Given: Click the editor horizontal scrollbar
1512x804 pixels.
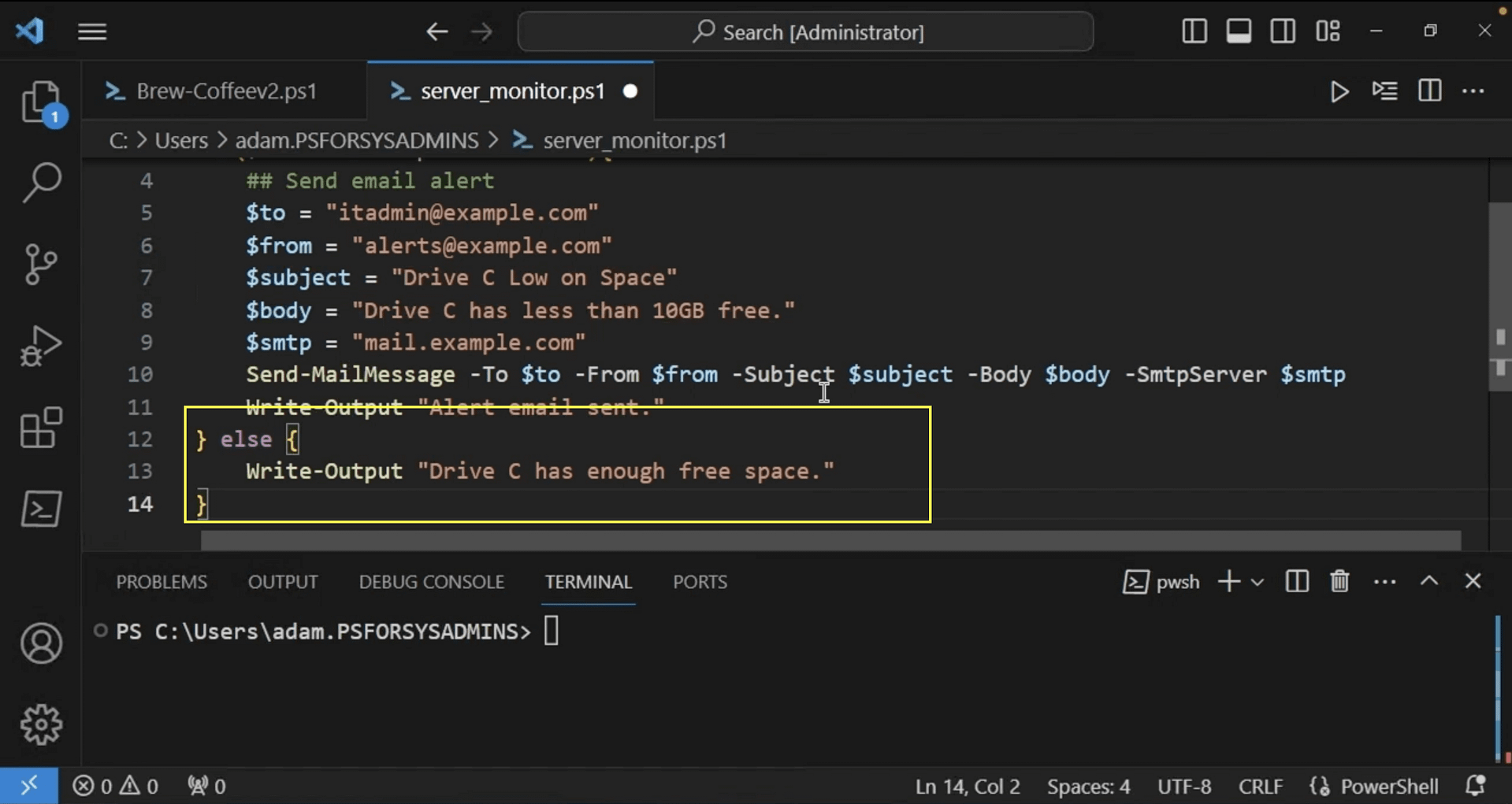Looking at the screenshot, I should [830, 540].
